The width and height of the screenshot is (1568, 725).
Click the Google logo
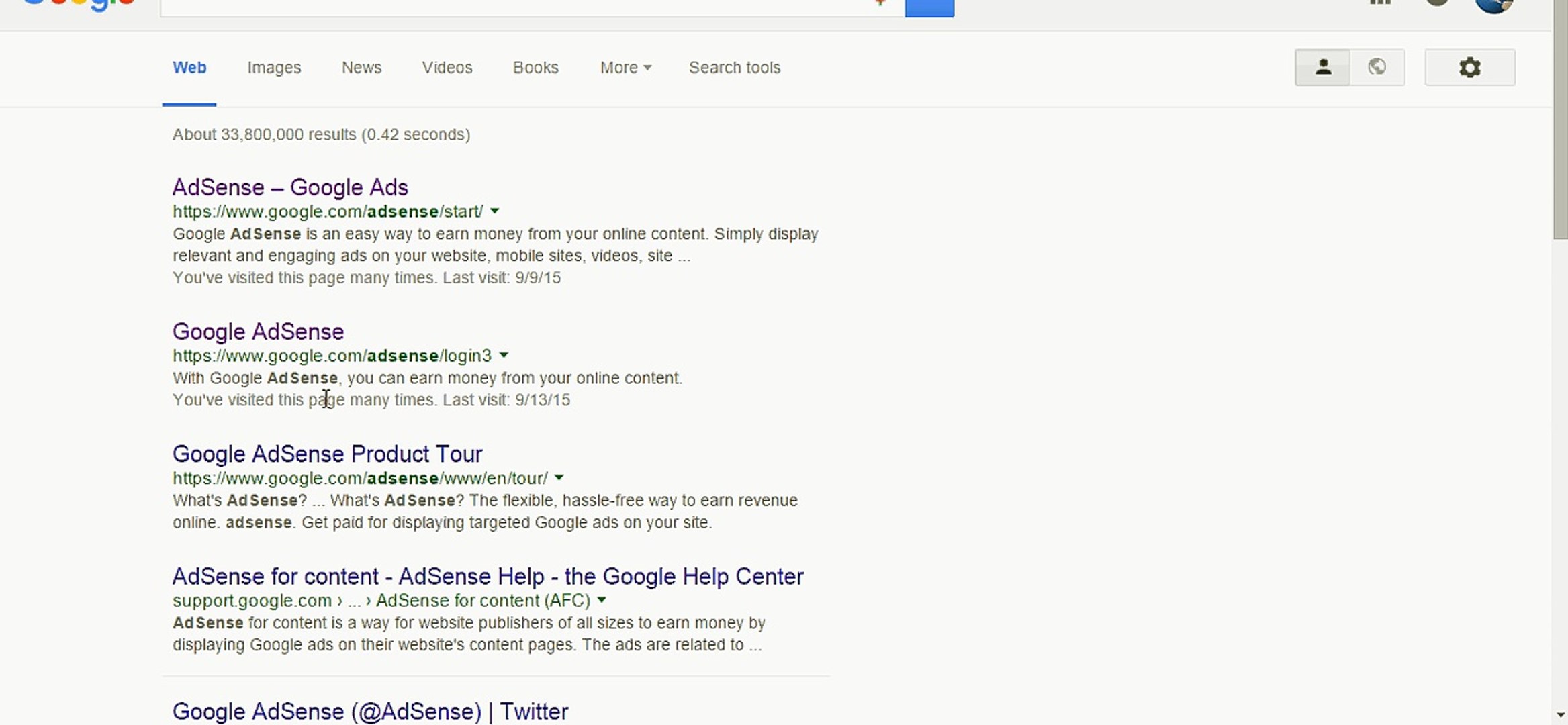pyautogui.click(x=79, y=5)
